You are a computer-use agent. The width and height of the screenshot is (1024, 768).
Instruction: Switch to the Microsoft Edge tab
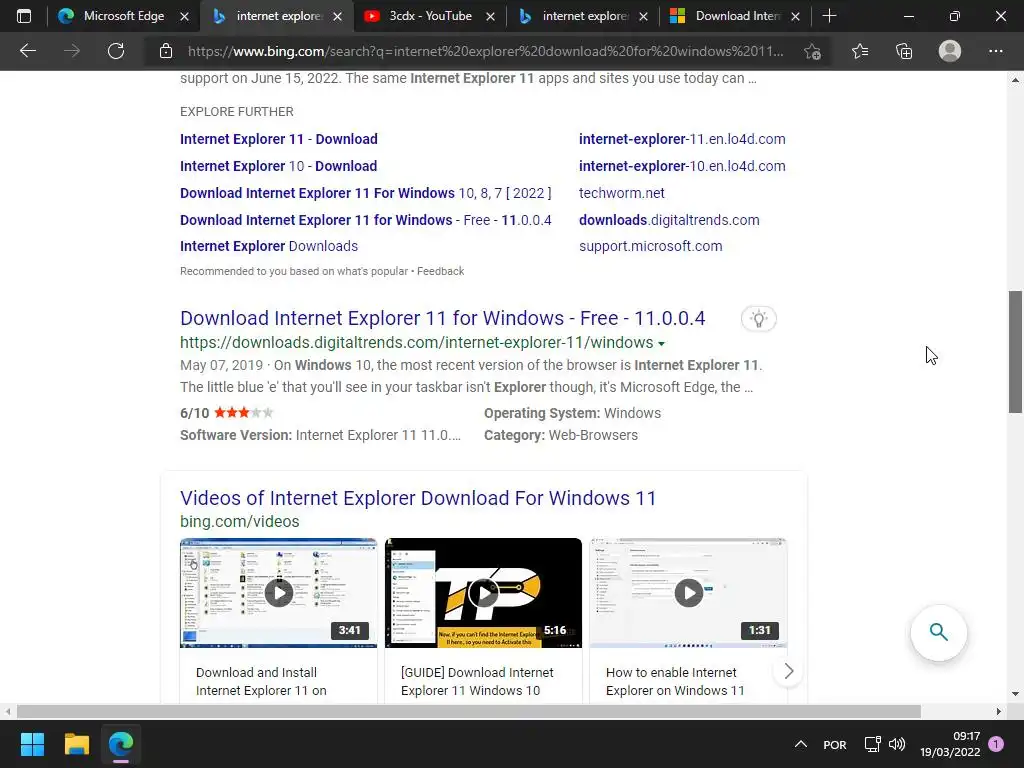(x=123, y=16)
